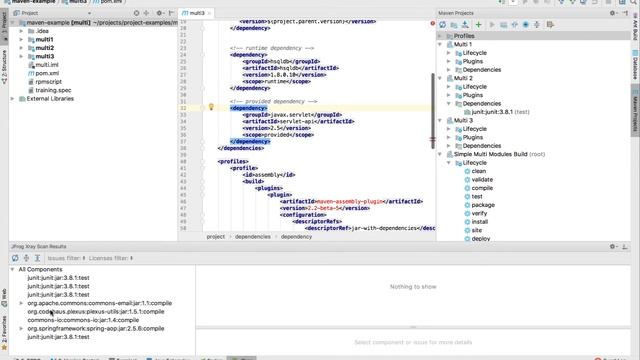Viewport: 640px width, 360px height.
Task: Select commons-io:commons-io:jar:1.4 component
Action: click(x=83, y=320)
